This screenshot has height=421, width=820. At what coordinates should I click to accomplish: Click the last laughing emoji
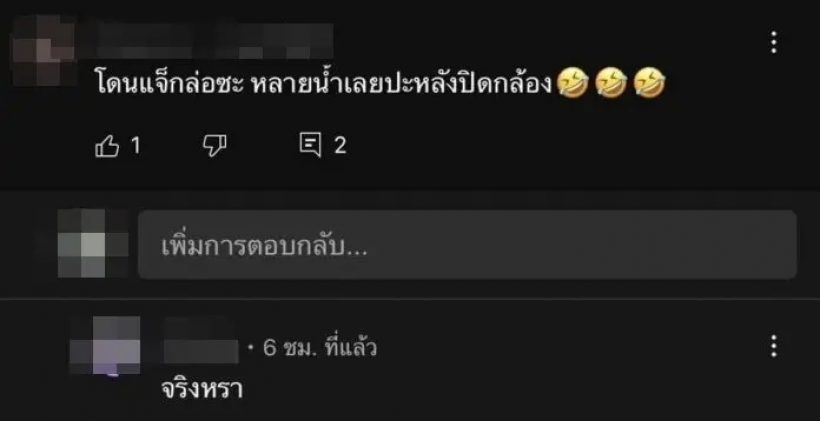[649, 85]
